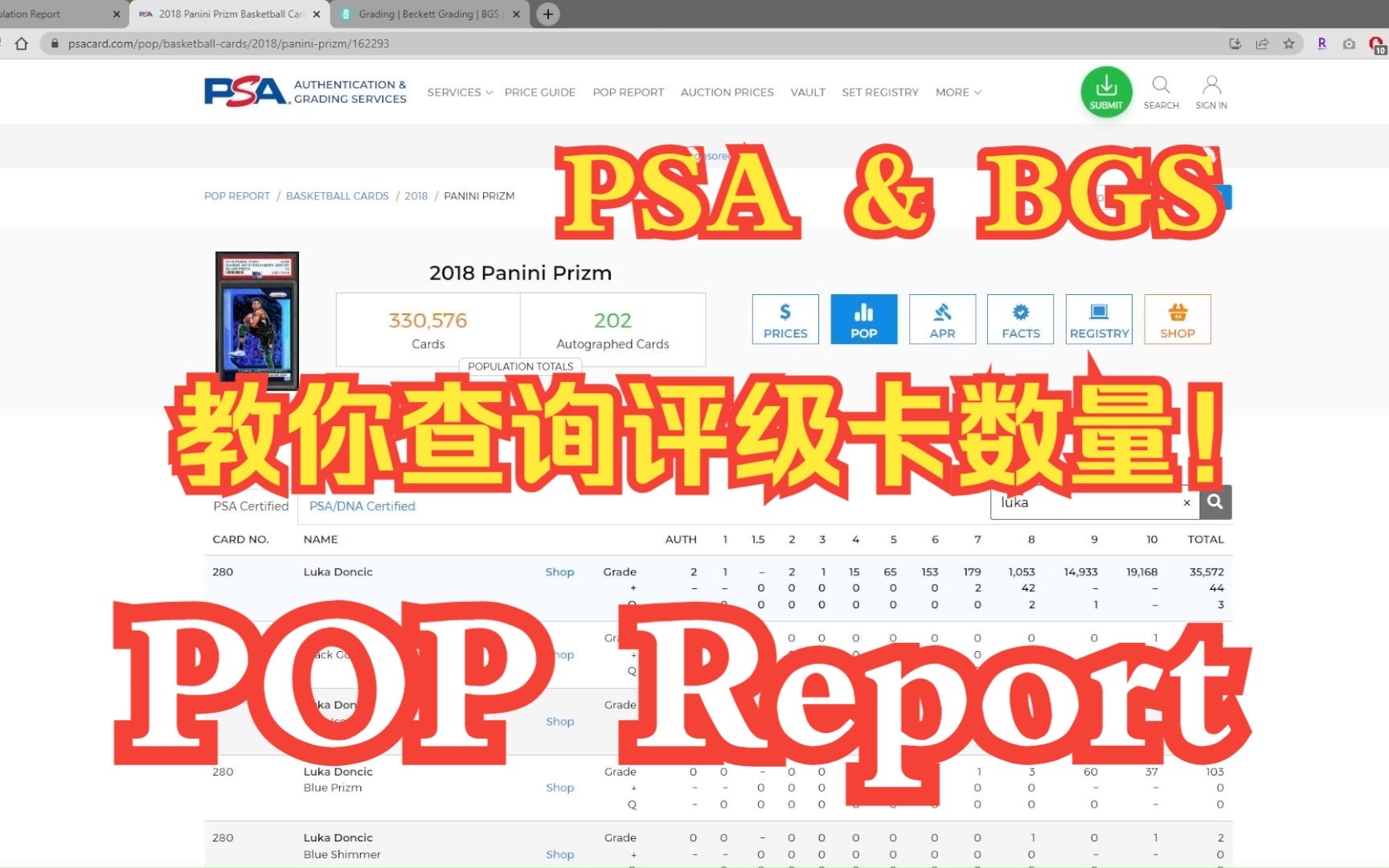Click the AUTH column header
The height and width of the screenshot is (868, 1389).
coord(681,539)
